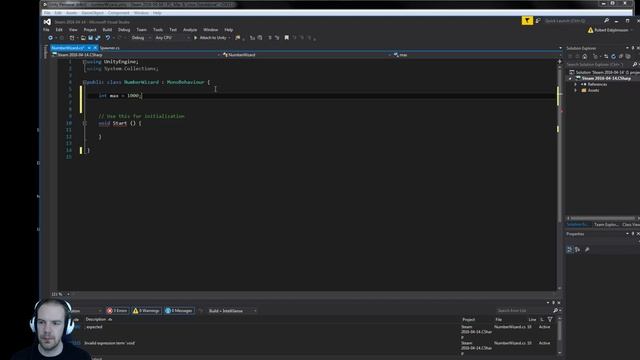The height and width of the screenshot is (360, 640).
Task: Toggle the Messages filter in Error List
Action: [x=179, y=311]
